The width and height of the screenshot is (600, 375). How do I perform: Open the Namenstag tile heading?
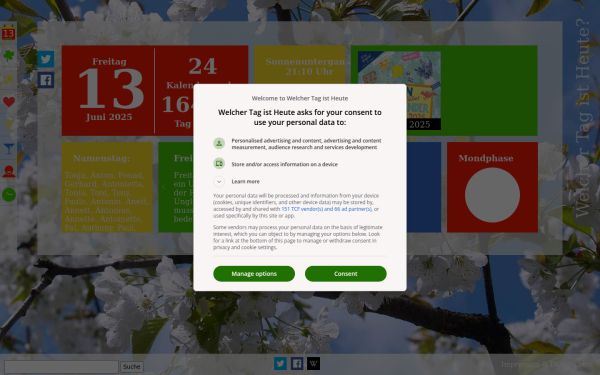click(x=101, y=158)
